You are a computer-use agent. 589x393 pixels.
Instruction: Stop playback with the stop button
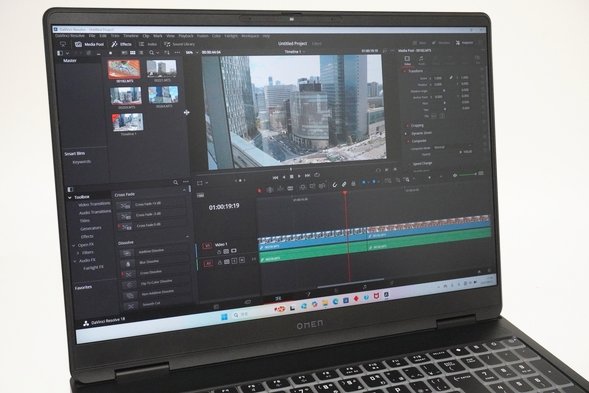point(291,177)
